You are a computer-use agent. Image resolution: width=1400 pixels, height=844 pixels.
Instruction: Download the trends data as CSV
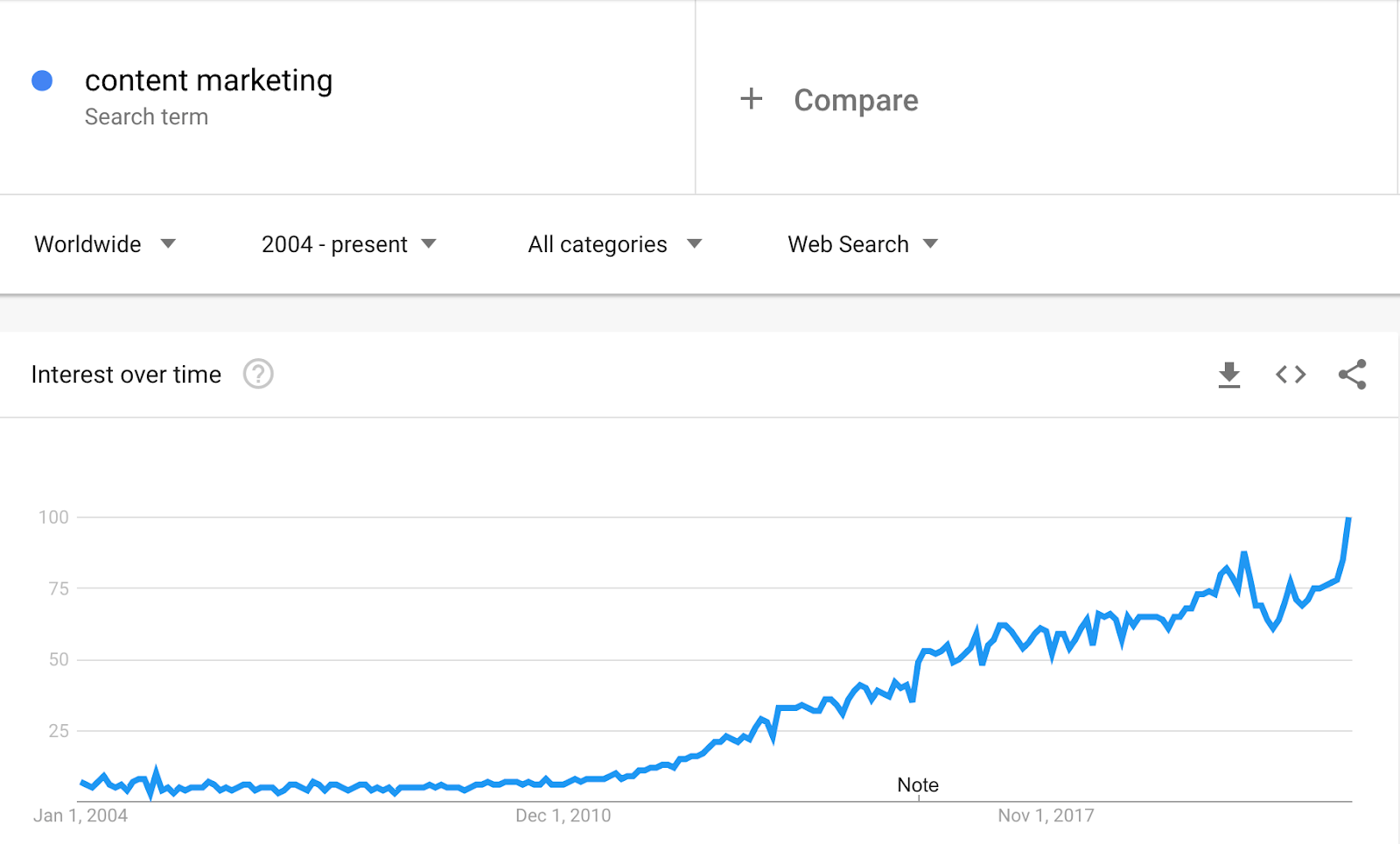pyautogui.click(x=1229, y=374)
